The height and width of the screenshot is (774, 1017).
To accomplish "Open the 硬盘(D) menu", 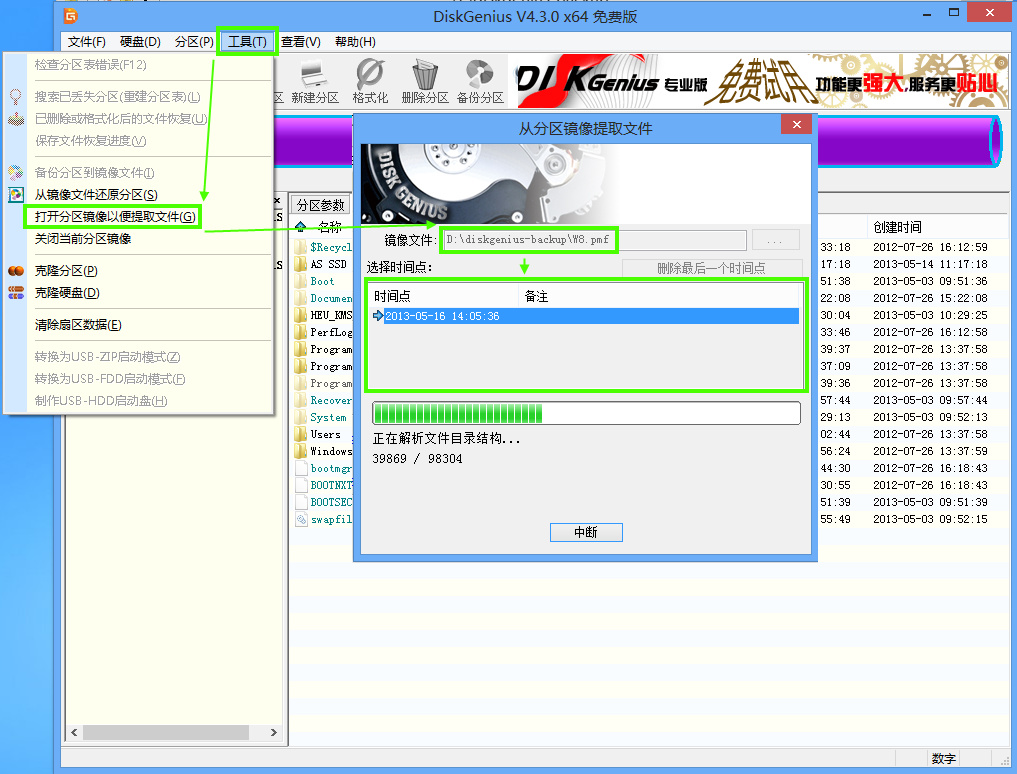I will 140,42.
